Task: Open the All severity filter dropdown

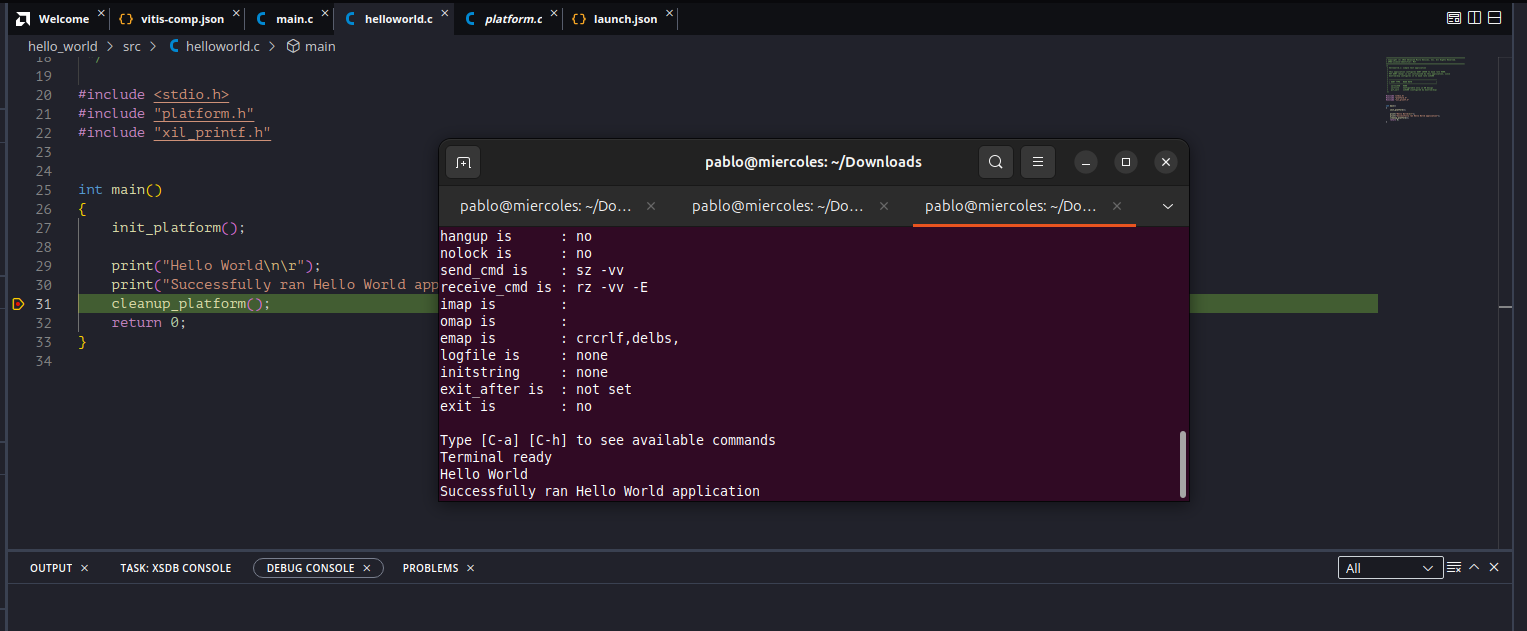Action: [1390, 567]
